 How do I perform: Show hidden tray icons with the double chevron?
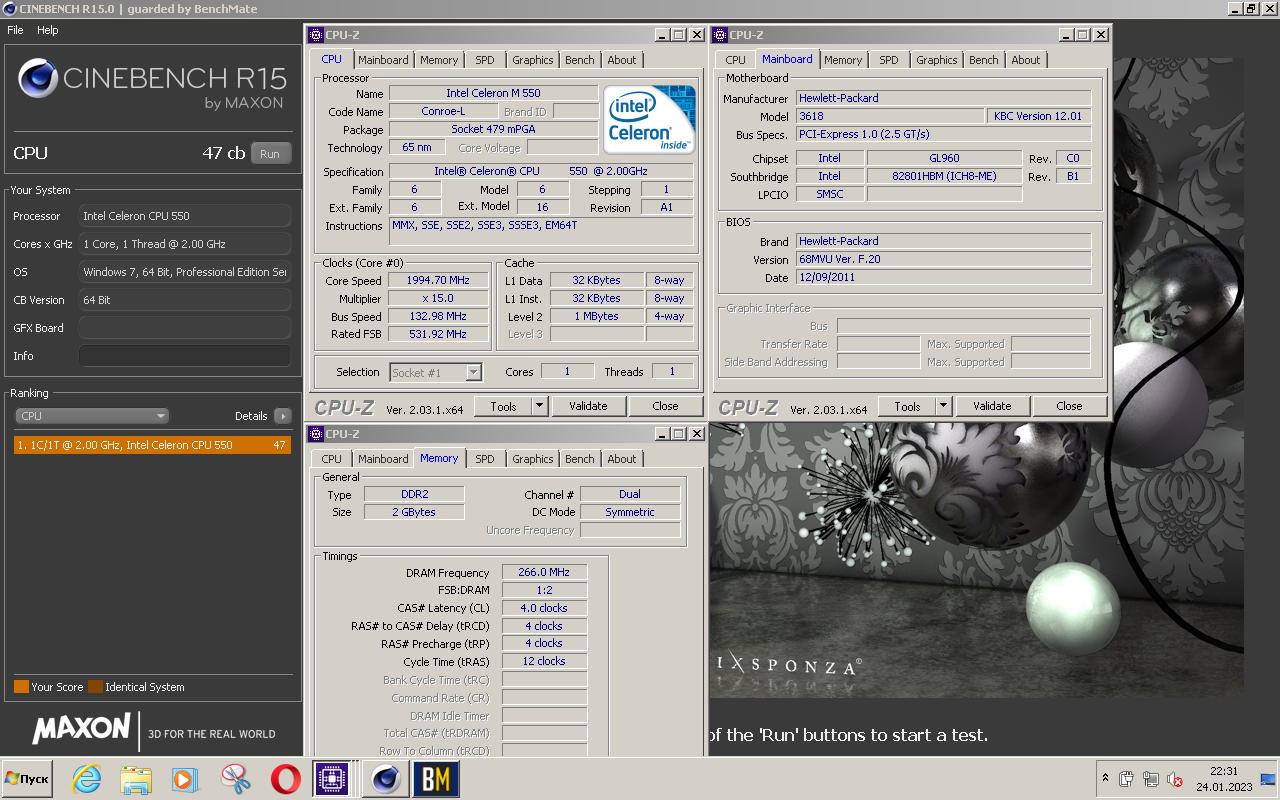click(x=1105, y=778)
